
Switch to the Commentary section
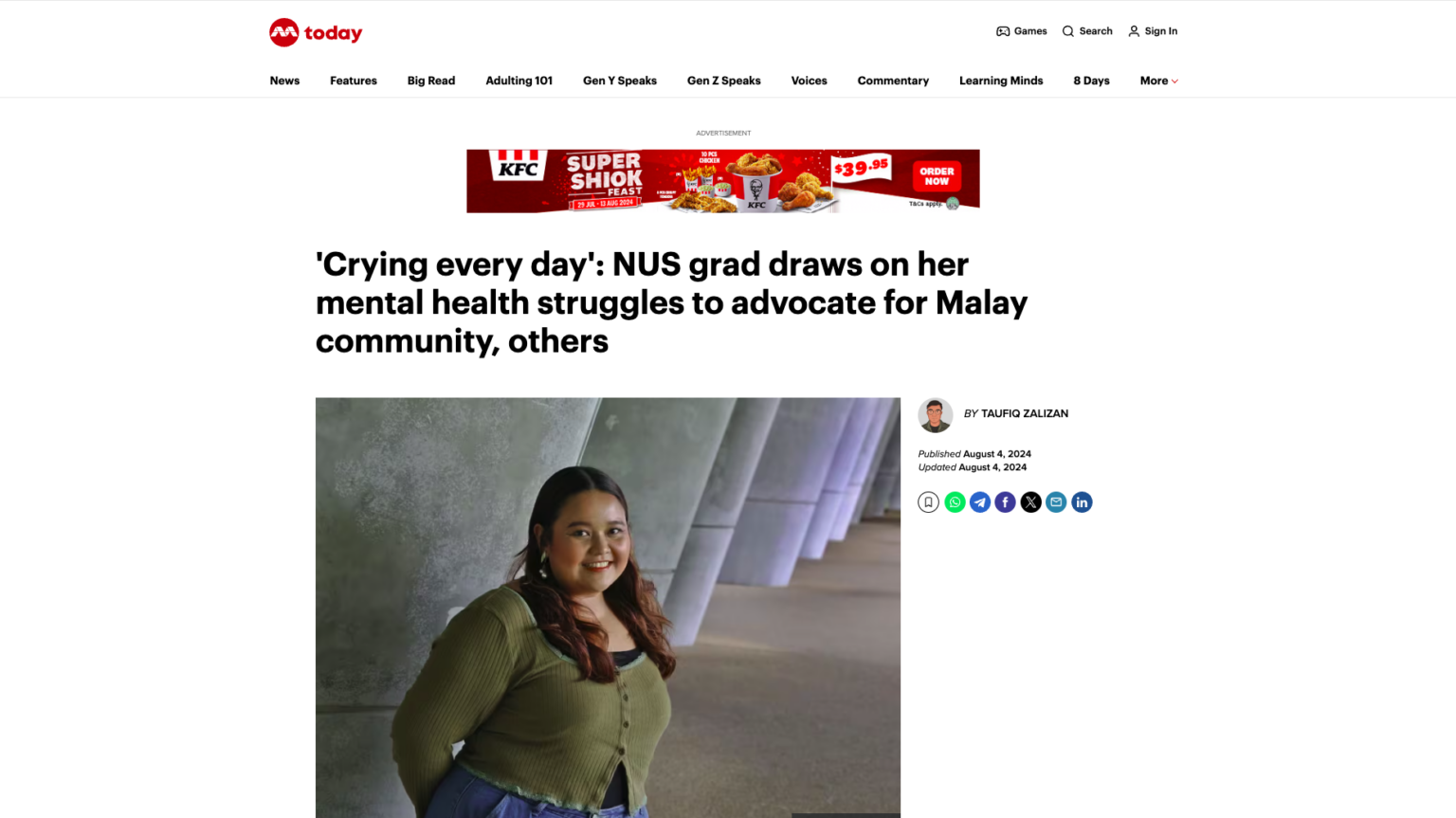click(892, 81)
